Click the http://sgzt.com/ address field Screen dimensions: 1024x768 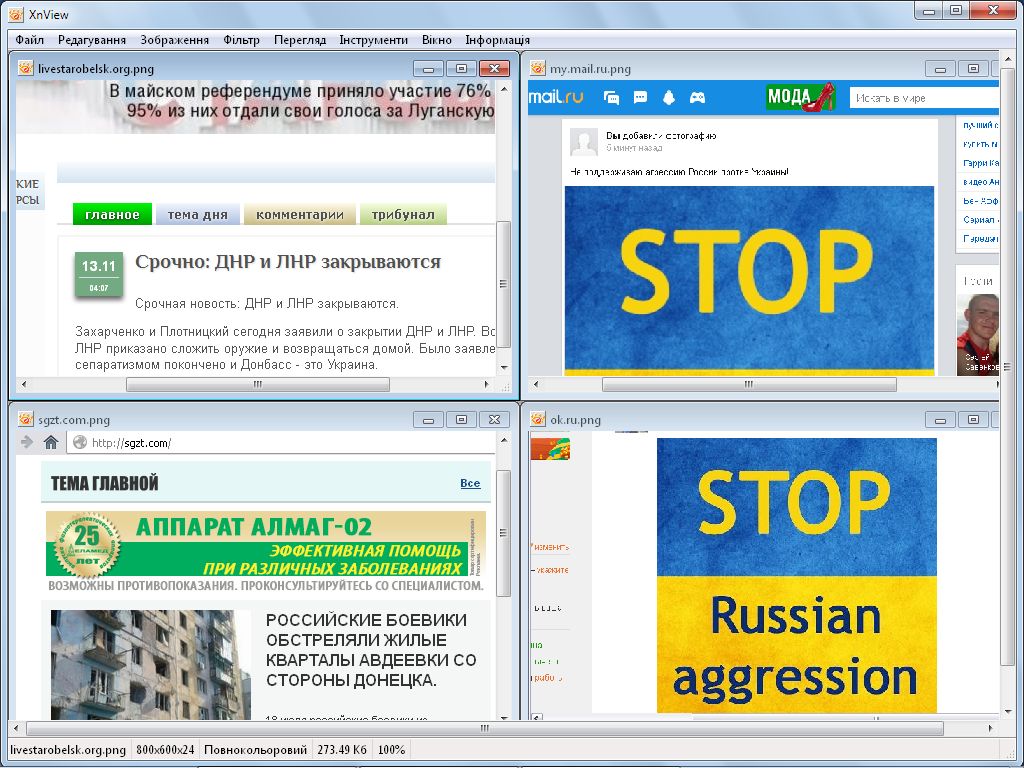pyautogui.click(x=281, y=443)
